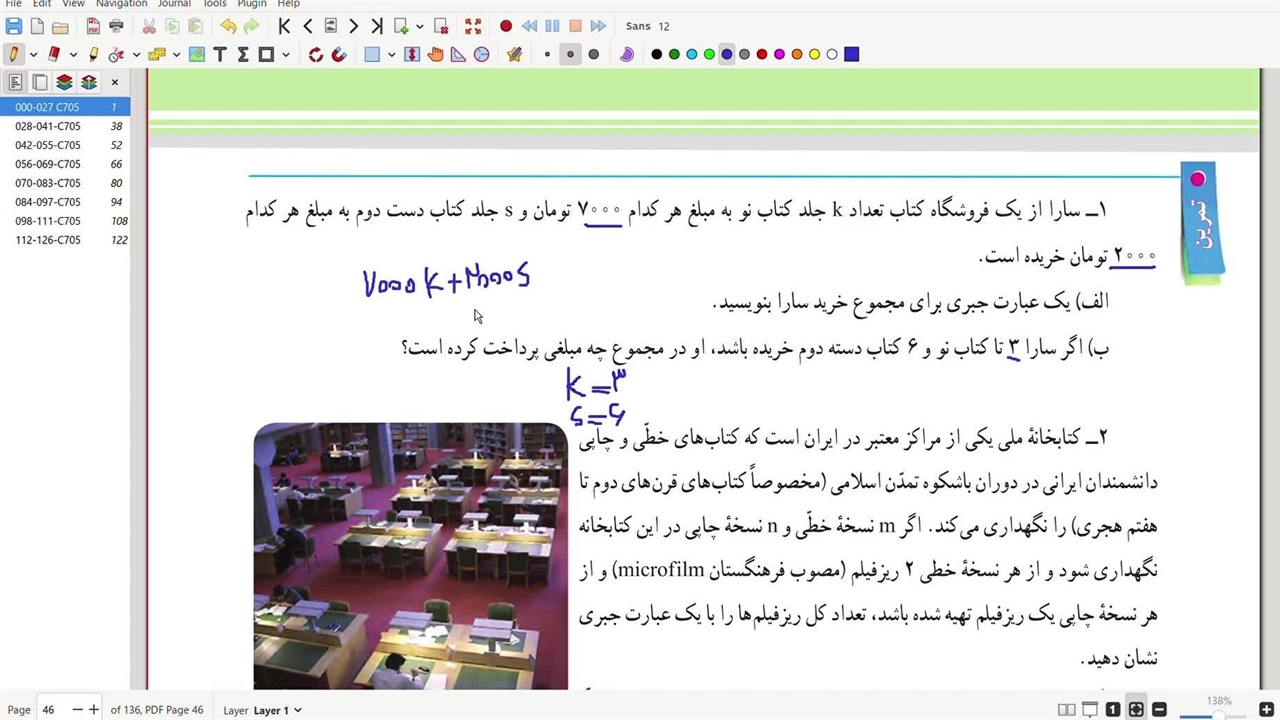
Task: Select the Eraser tool
Action: click(54, 55)
